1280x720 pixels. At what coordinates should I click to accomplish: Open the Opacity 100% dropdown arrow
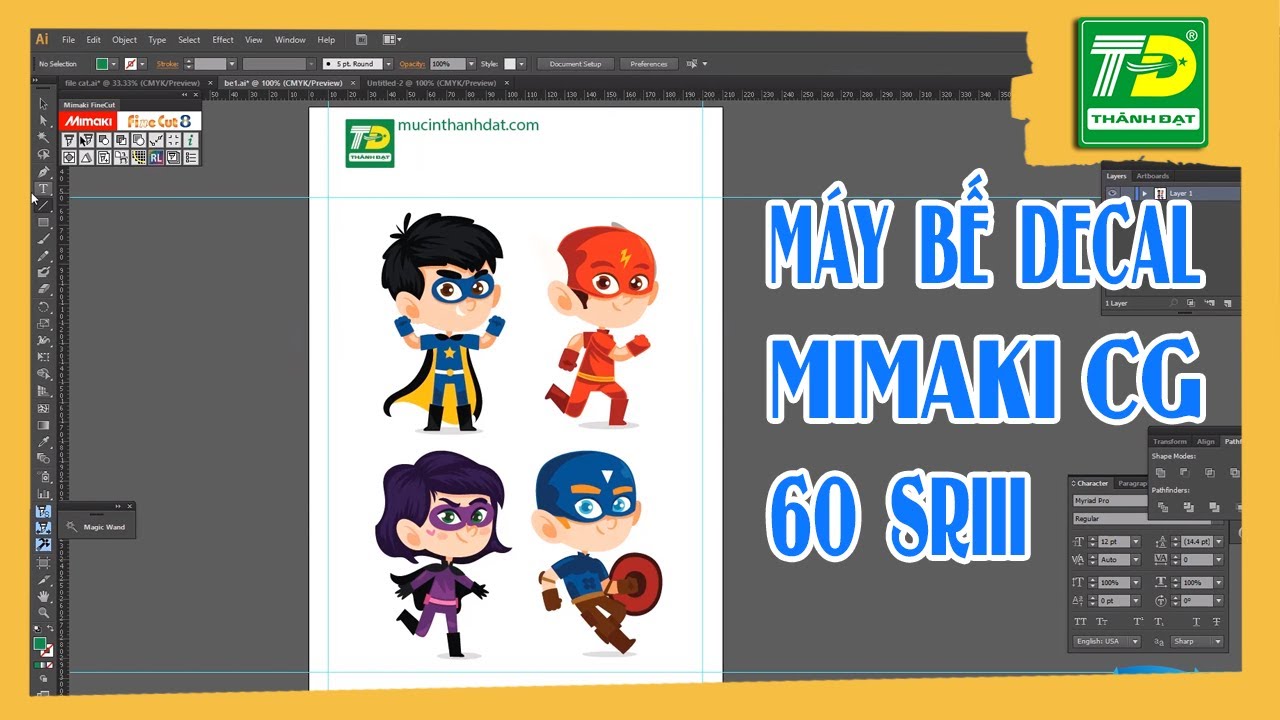click(472, 64)
